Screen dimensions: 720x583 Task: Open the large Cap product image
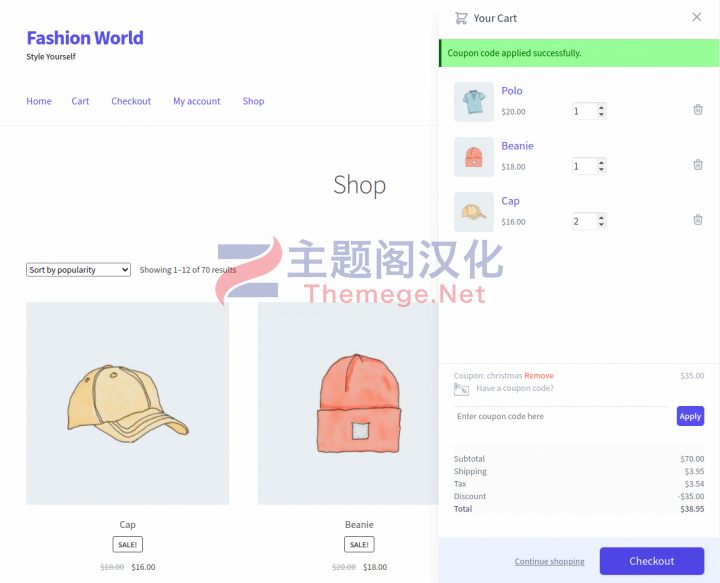pos(128,404)
